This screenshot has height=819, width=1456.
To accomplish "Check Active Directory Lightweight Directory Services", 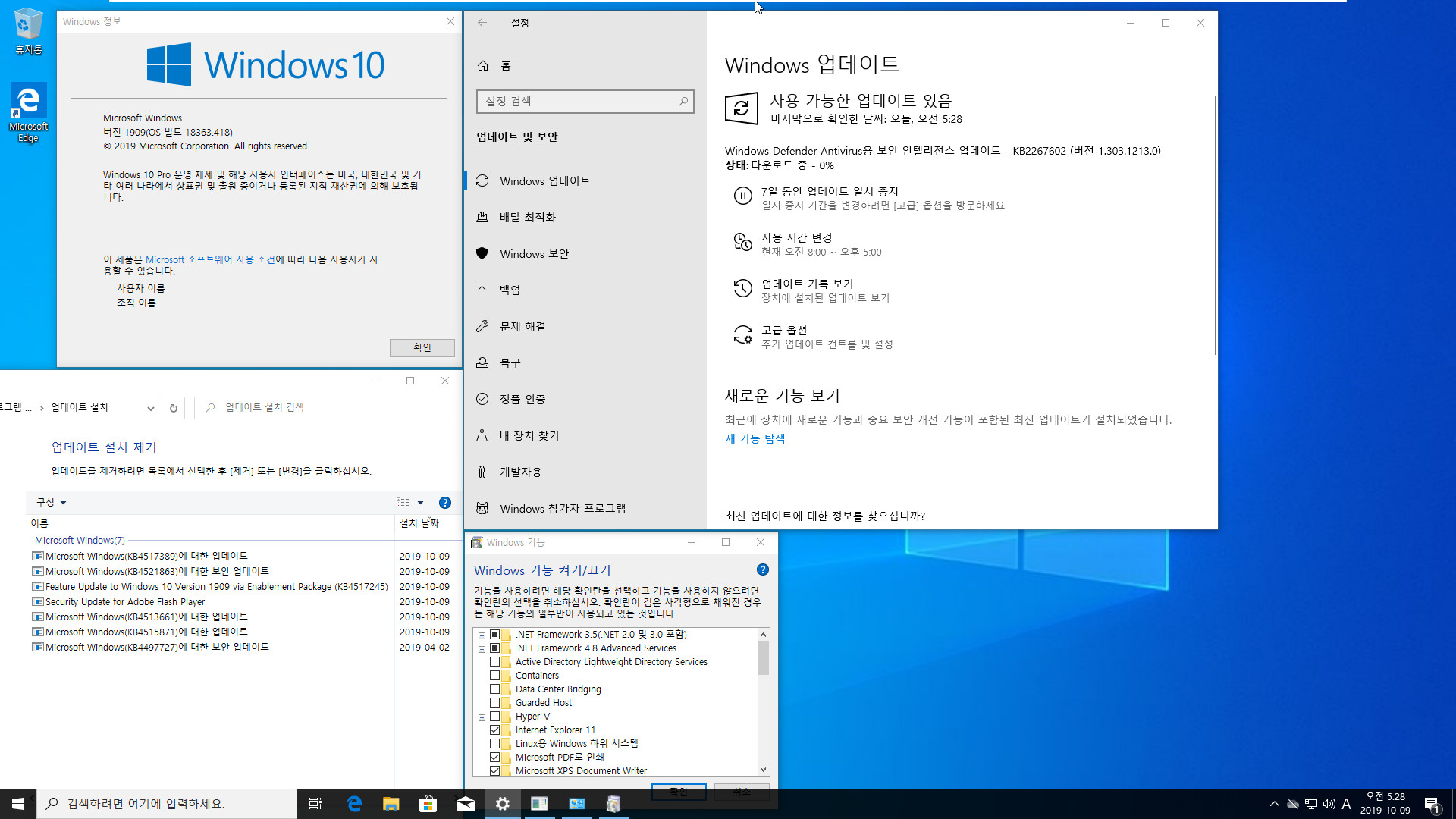I will coord(494,662).
